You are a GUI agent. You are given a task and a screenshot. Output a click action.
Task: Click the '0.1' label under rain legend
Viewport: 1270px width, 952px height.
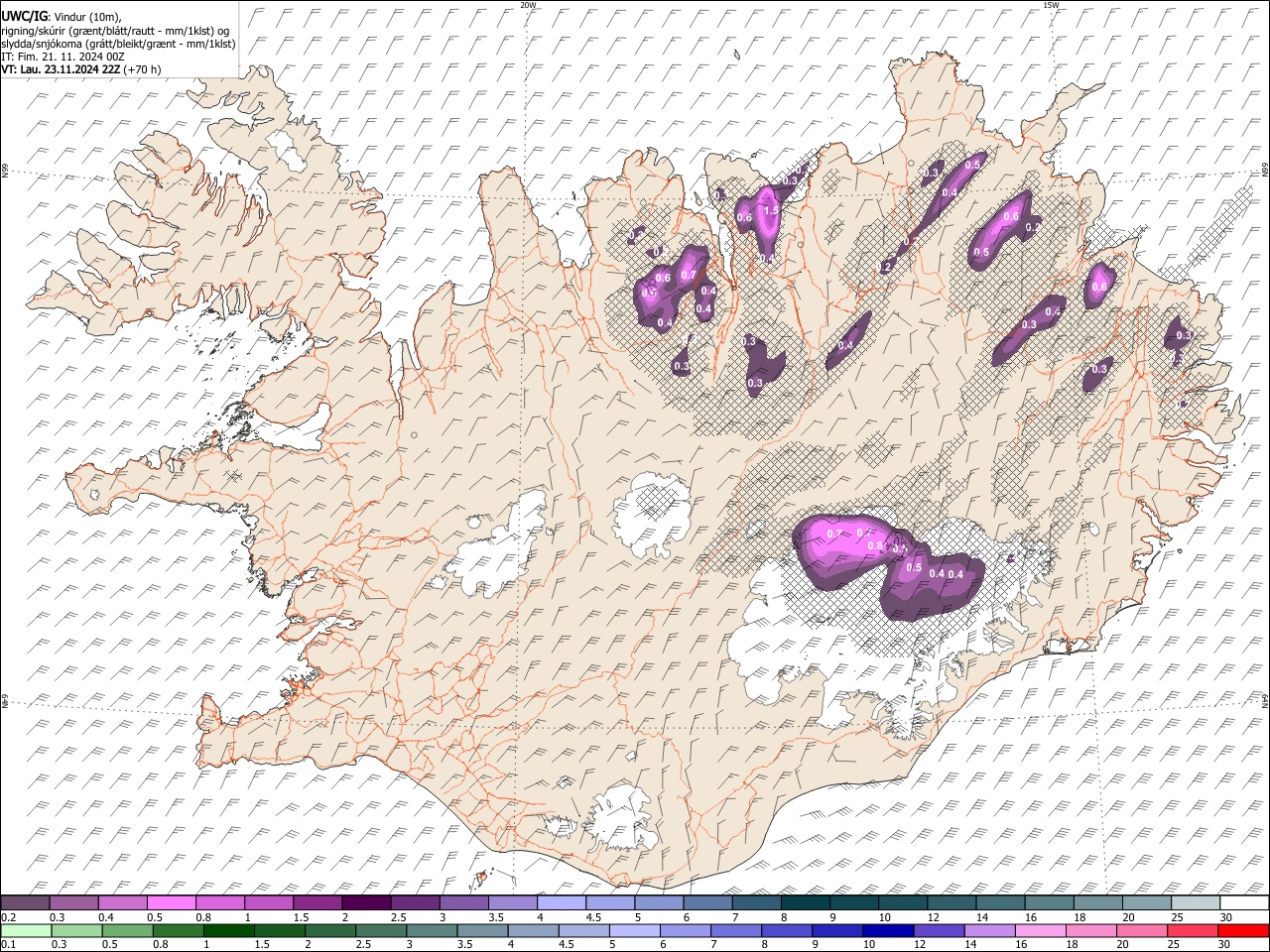tap(7, 943)
